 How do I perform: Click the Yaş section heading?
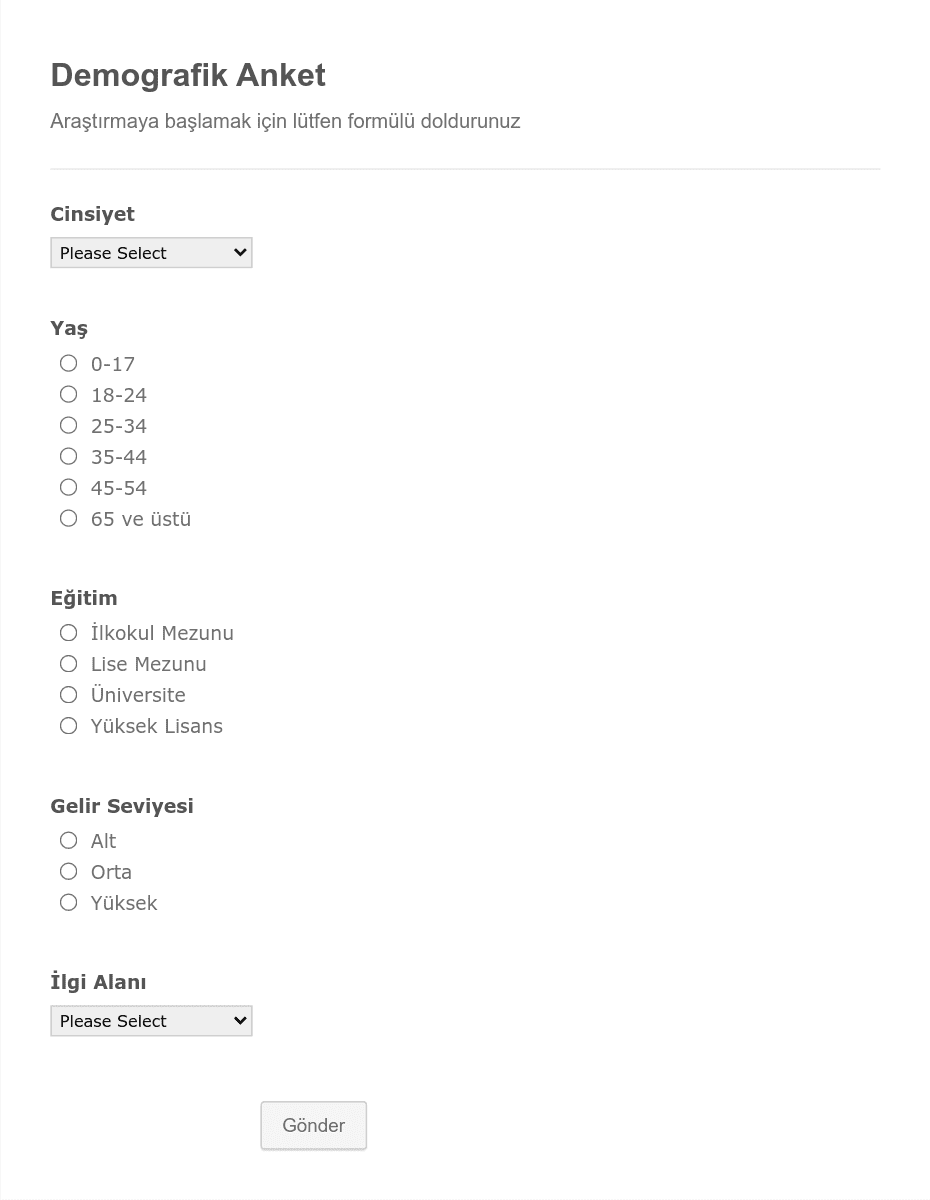tap(69, 327)
